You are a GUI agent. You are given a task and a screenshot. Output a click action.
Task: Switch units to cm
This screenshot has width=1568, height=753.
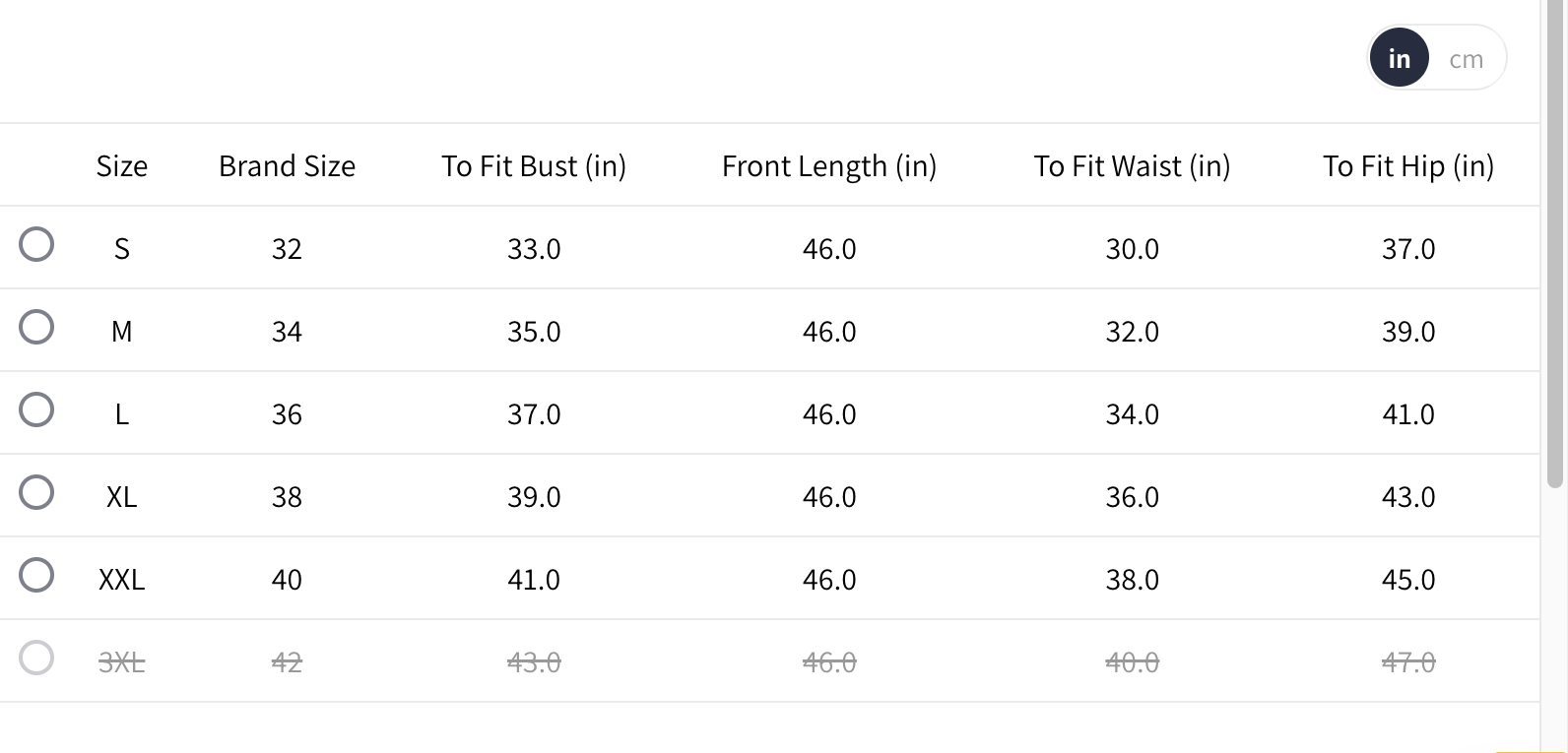[1466, 59]
